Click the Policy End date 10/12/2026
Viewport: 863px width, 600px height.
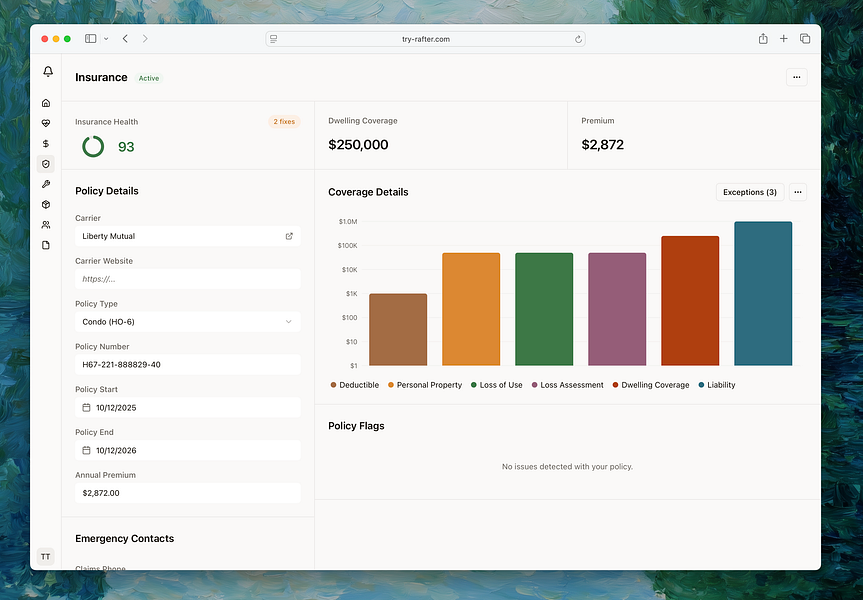188,450
